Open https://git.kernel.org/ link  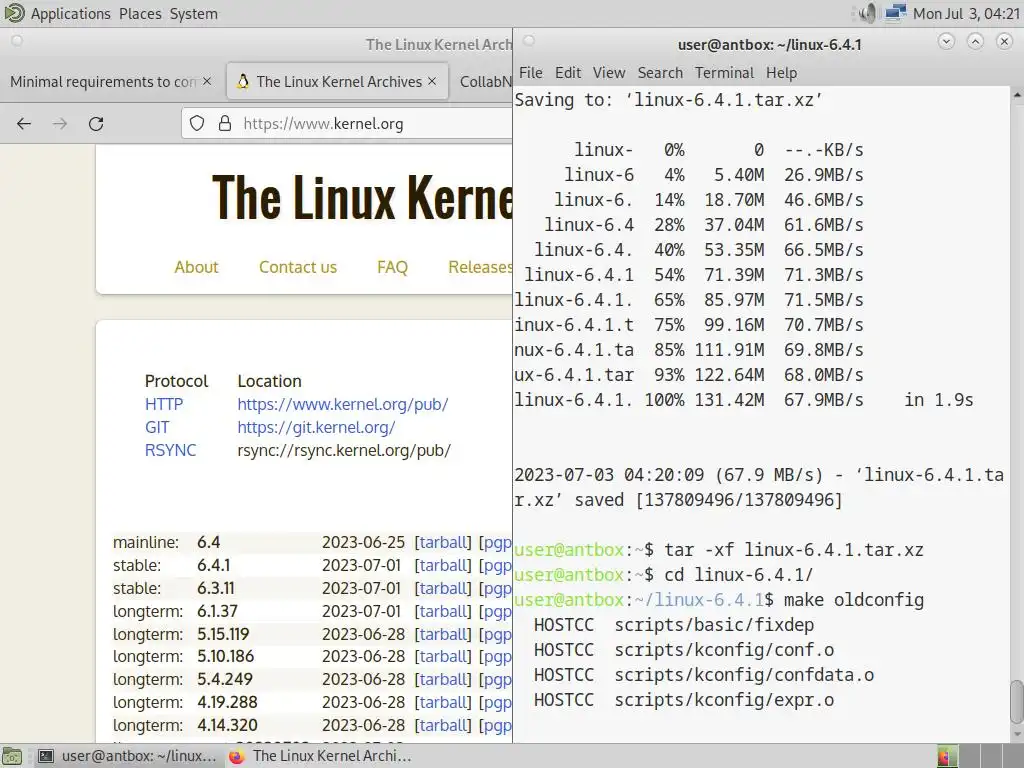316,427
